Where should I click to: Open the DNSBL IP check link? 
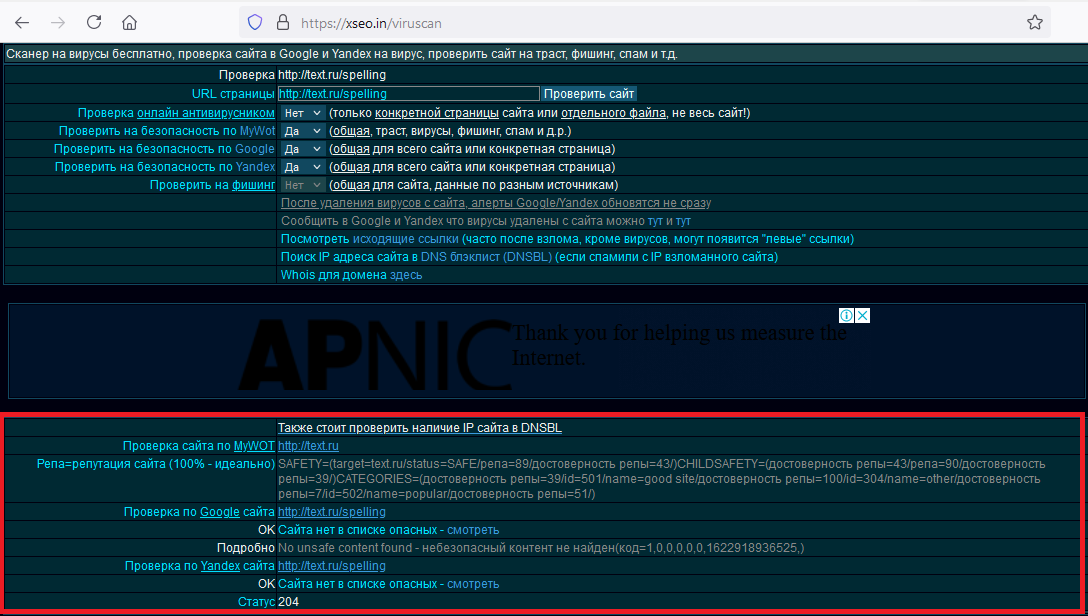(419, 428)
